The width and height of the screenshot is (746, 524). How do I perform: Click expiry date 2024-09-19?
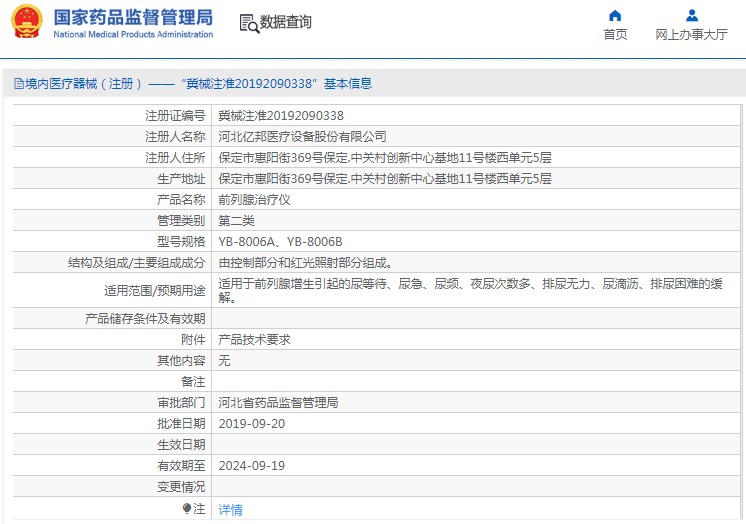point(252,465)
